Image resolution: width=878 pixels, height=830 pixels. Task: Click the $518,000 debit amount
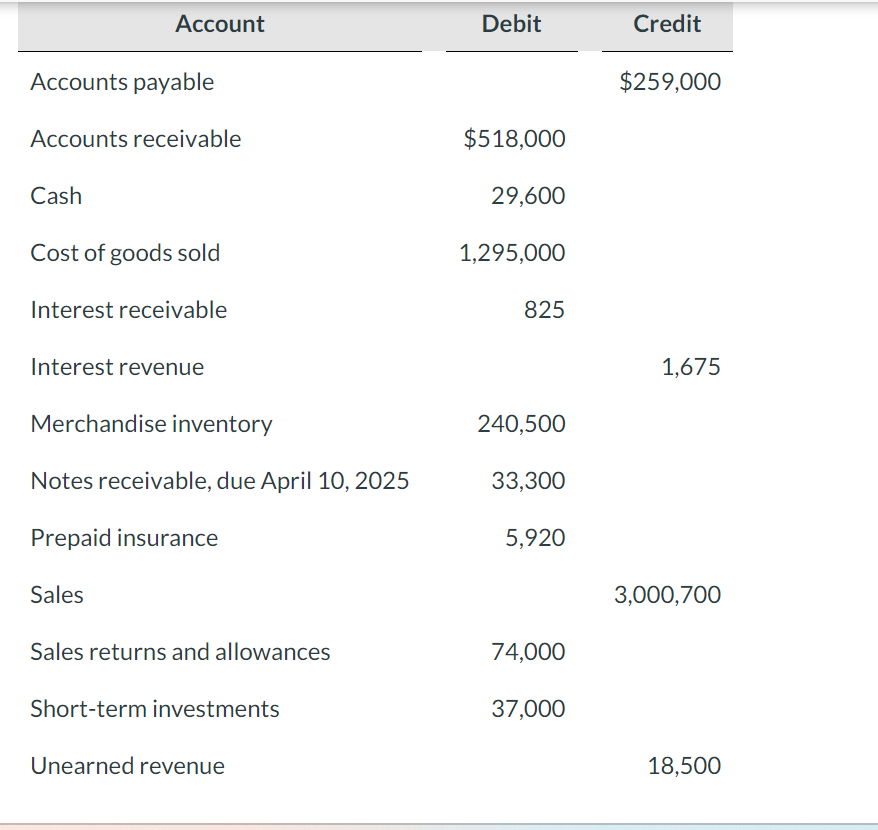[514, 139]
